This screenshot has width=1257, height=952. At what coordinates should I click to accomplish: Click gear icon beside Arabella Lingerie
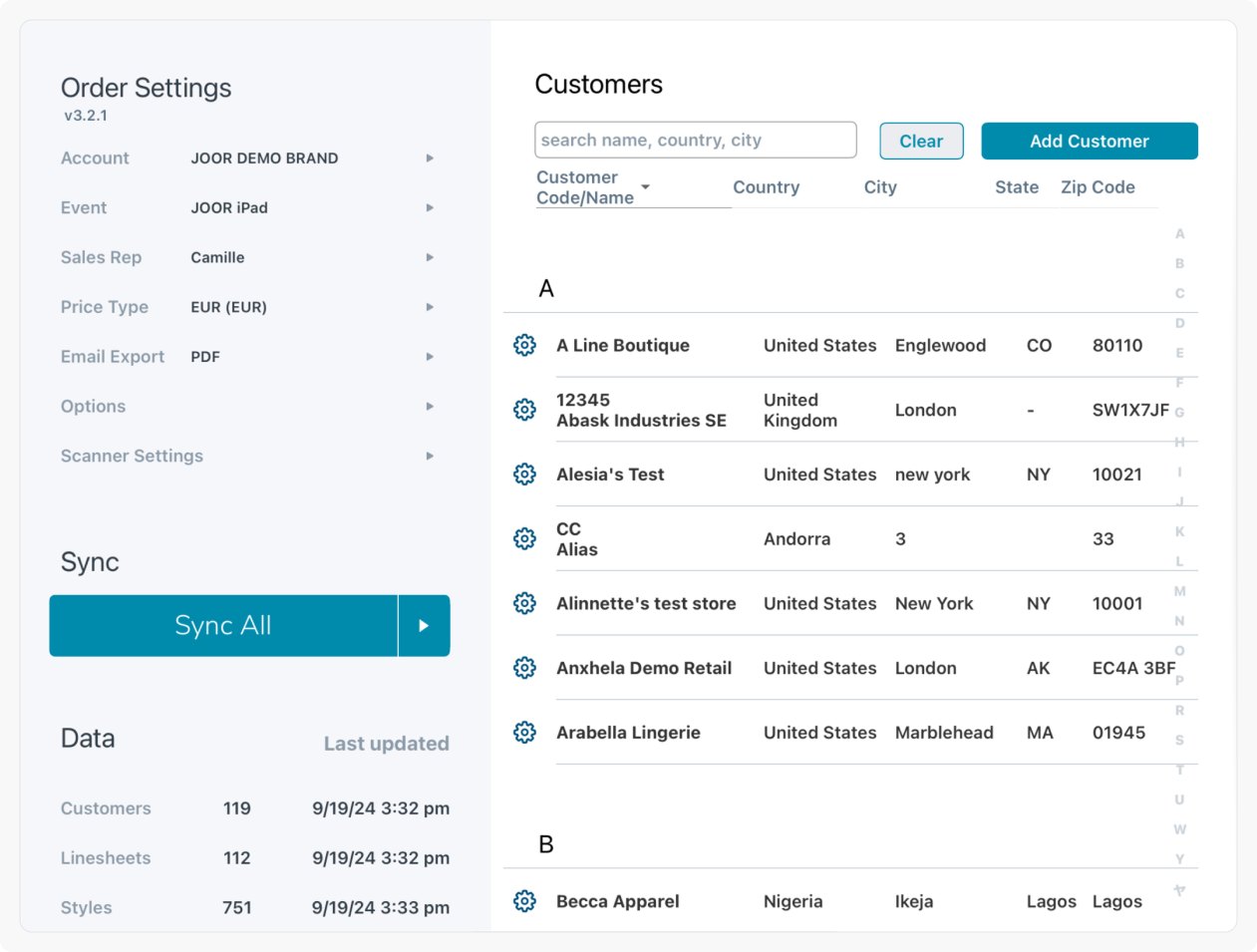click(524, 733)
